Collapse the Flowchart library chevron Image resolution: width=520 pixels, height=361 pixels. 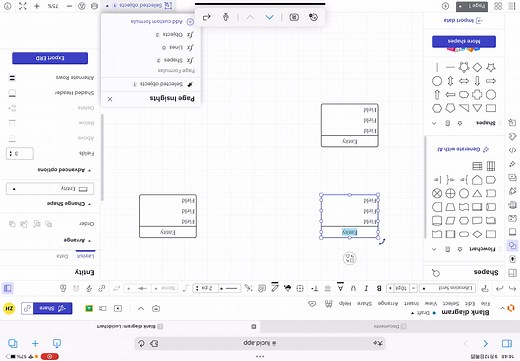point(434,249)
